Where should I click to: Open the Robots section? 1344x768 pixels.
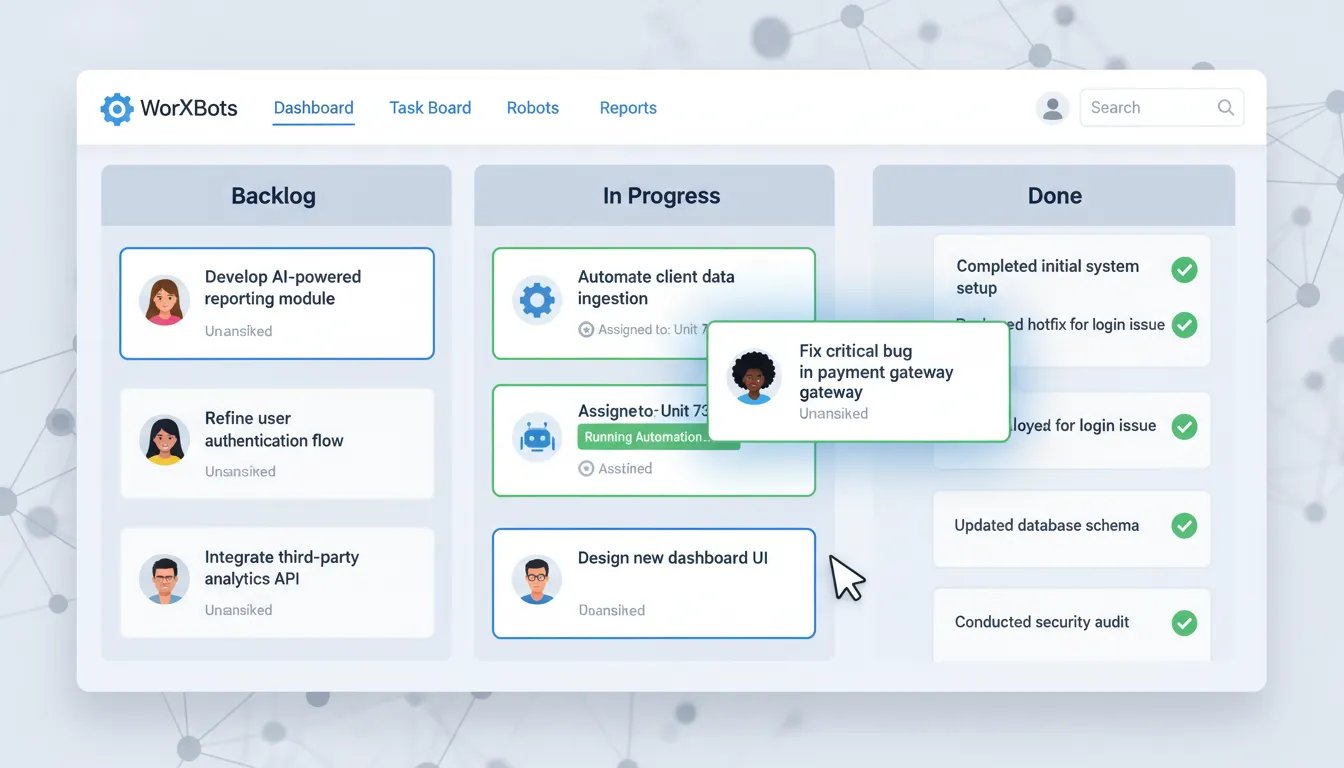532,107
